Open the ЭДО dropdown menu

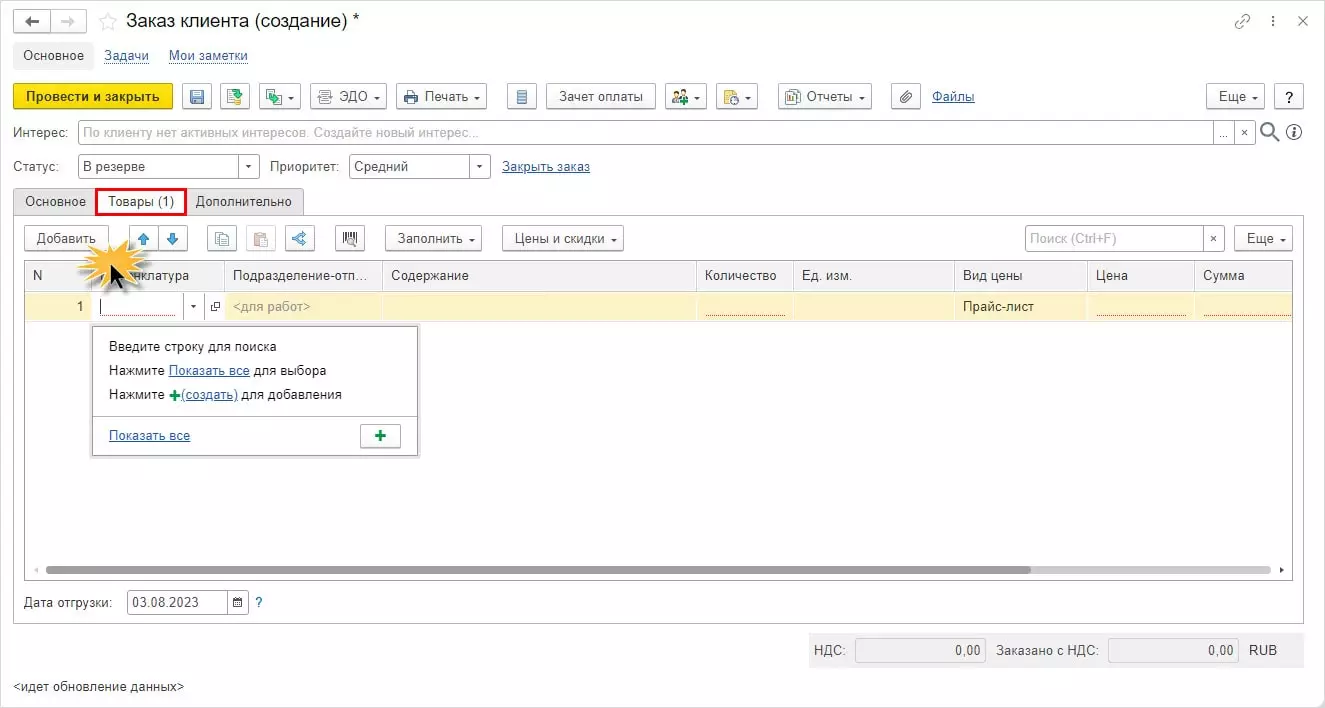pos(349,97)
